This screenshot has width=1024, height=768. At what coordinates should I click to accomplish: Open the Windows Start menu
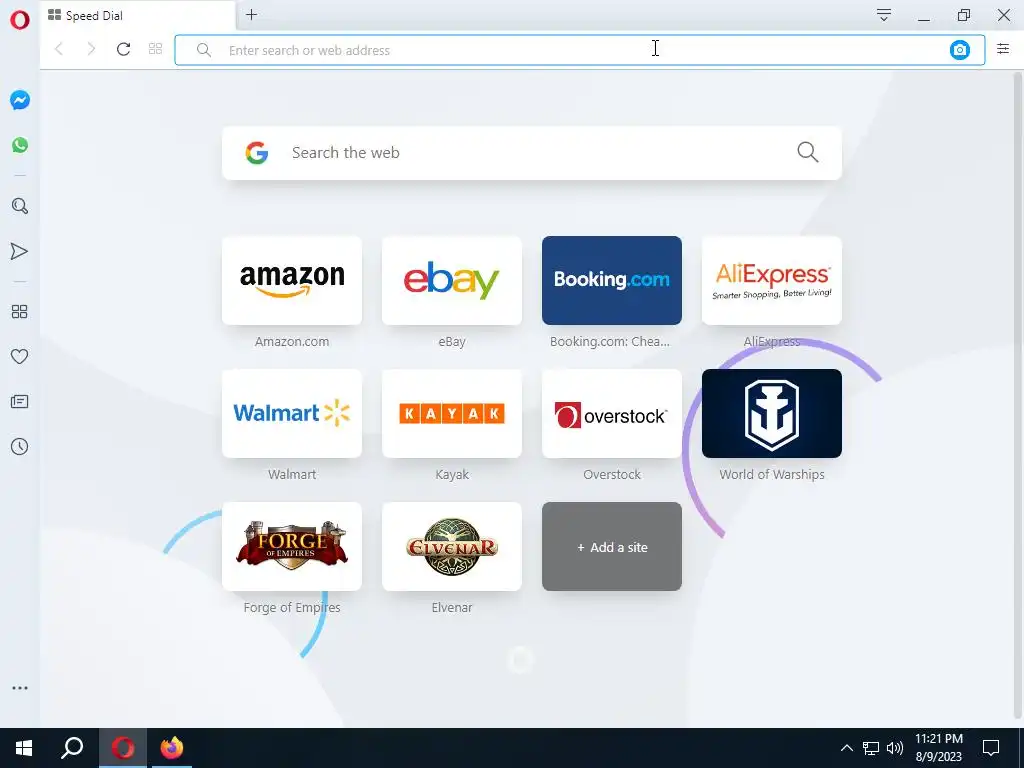pos(24,748)
